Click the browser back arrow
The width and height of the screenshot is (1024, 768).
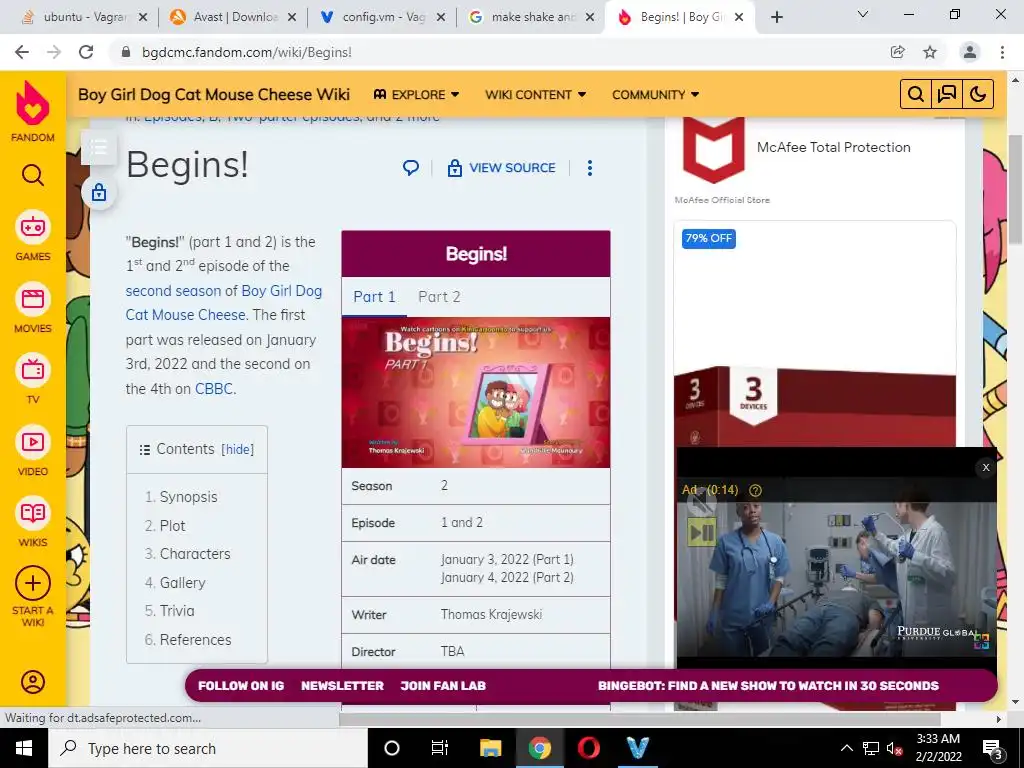(22, 52)
